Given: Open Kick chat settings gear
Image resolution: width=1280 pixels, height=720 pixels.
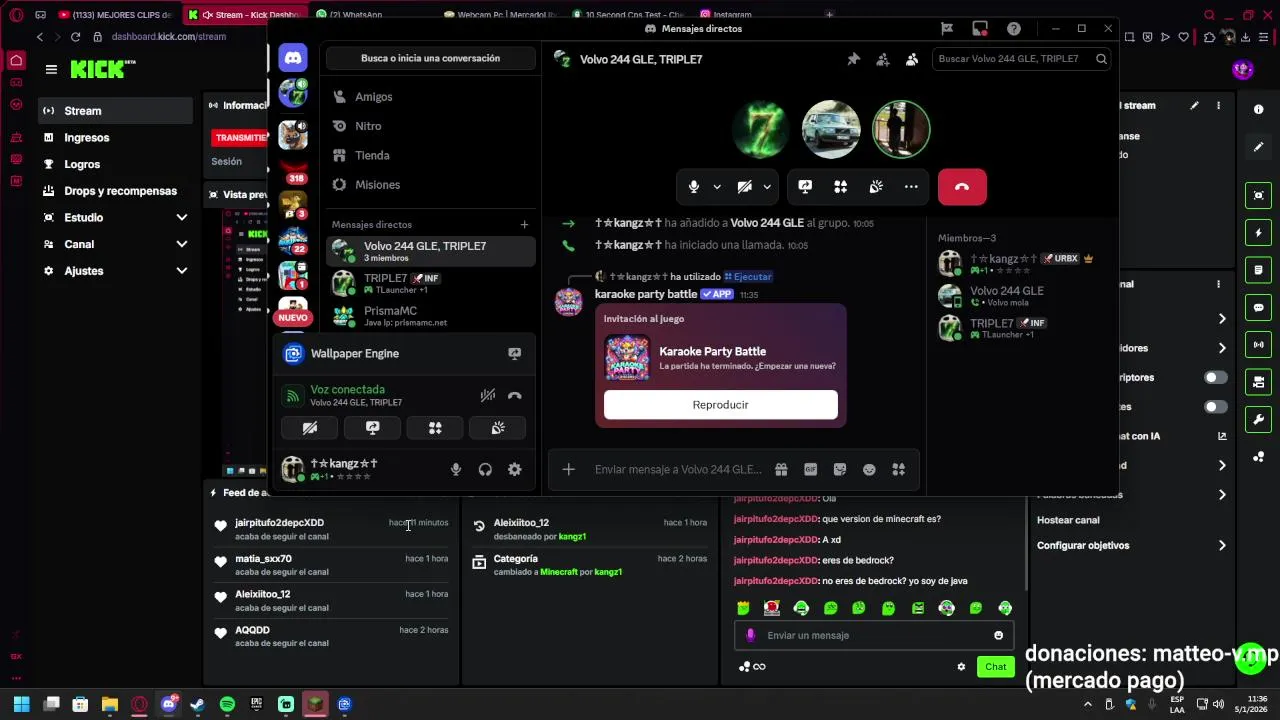Looking at the screenshot, I should click(x=961, y=667).
